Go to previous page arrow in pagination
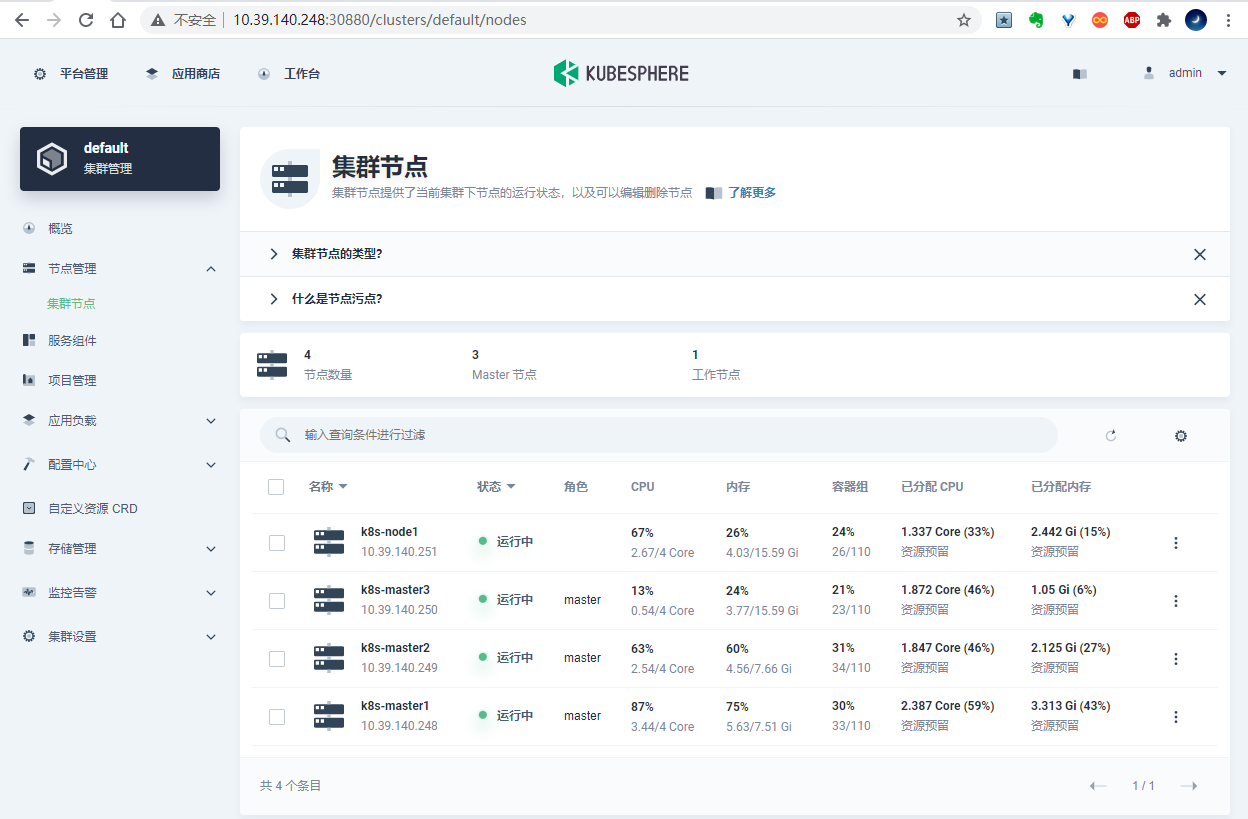This screenshot has height=819, width=1248. pyautogui.click(x=1098, y=786)
